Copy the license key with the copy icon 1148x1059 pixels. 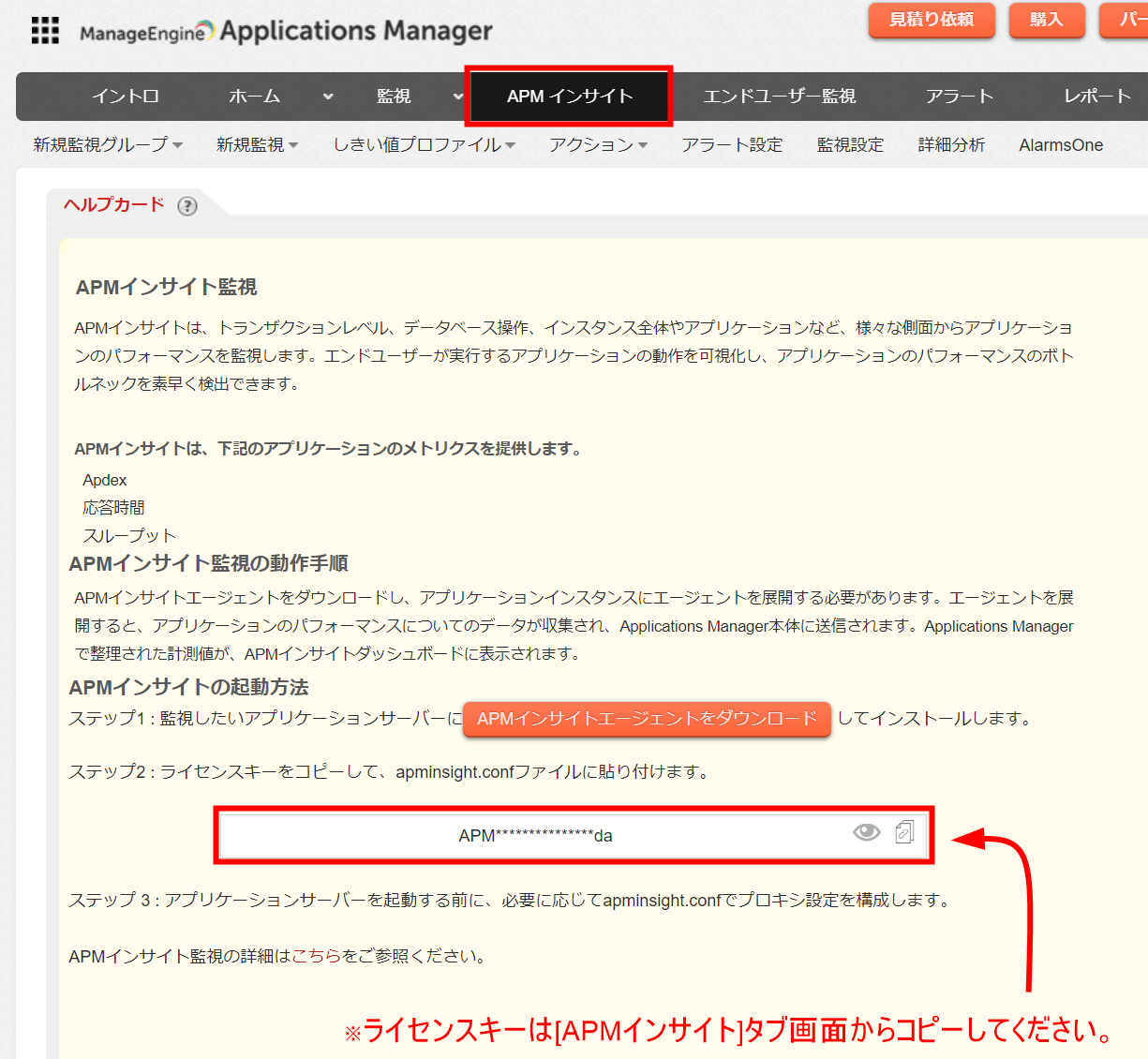click(904, 832)
